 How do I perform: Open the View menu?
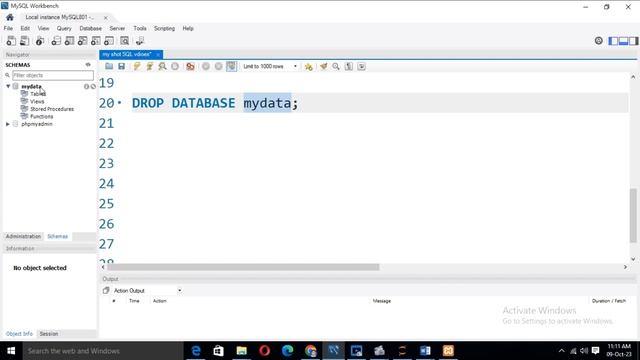(43, 28)
